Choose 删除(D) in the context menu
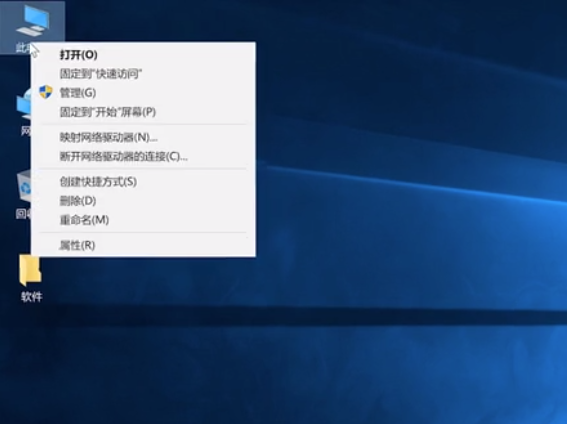Image resolution: width=567 pixels, height=424 pixels. click(144, 201)
